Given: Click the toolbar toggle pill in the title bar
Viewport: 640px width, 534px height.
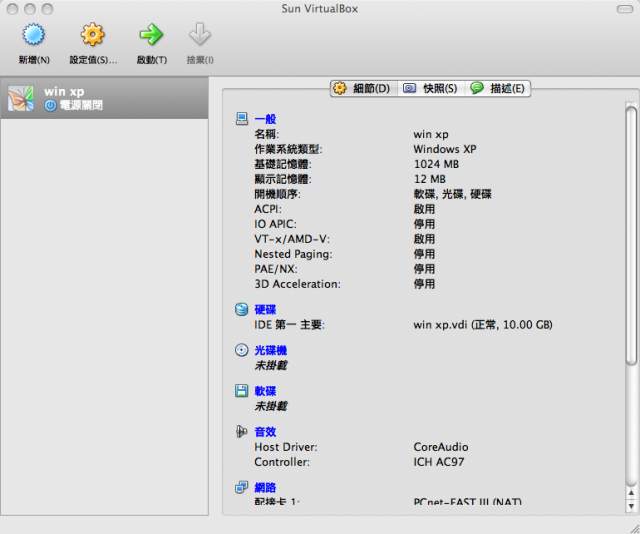Looking at the screenshot, I should [624, 9].
